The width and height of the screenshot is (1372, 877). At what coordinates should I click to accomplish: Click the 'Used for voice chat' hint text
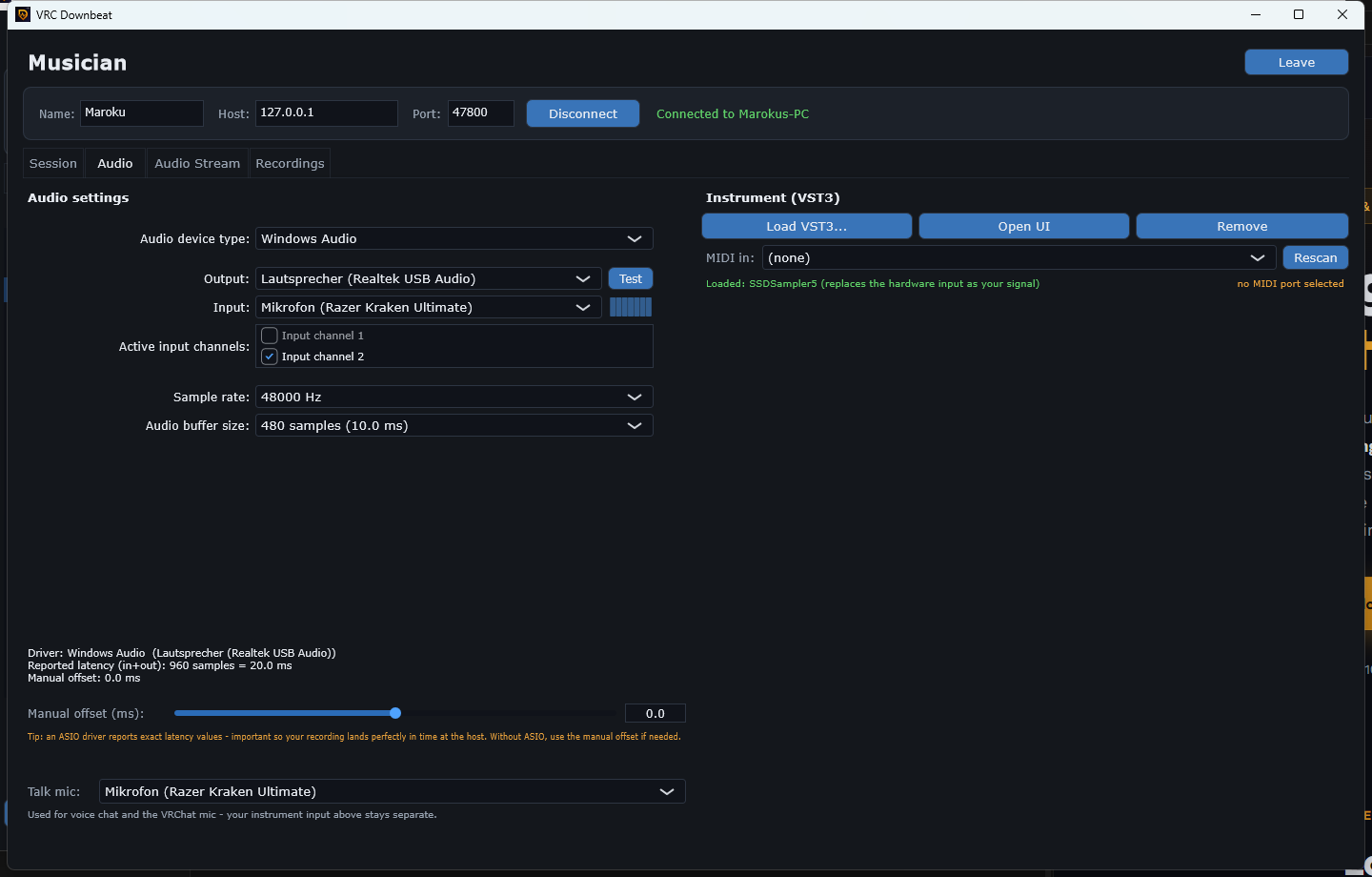tap(232, 814)
